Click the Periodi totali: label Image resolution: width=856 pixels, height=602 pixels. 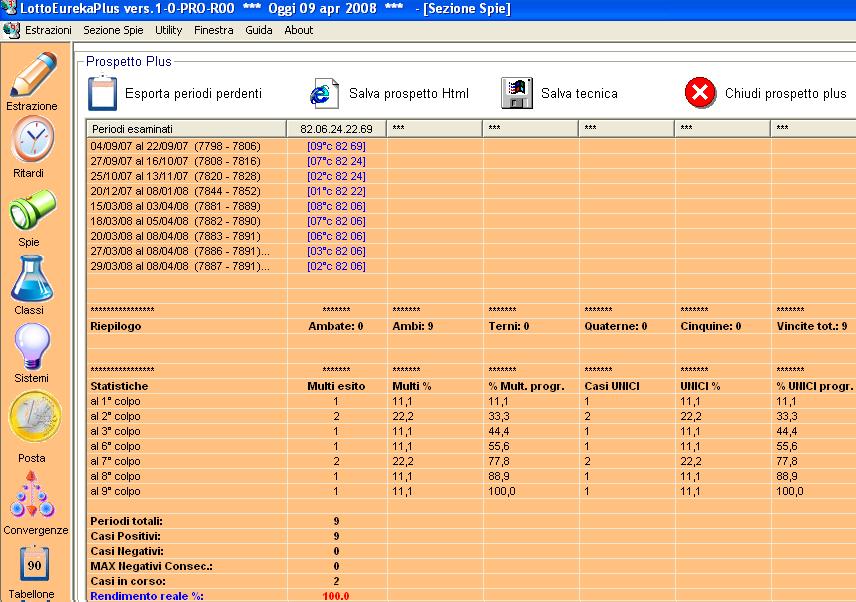coord(127,521)
